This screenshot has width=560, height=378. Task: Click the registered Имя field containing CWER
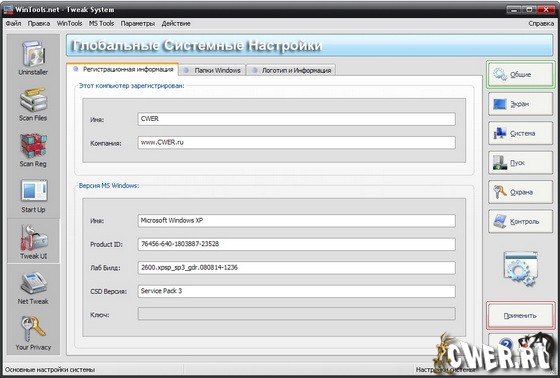point(296,119)
